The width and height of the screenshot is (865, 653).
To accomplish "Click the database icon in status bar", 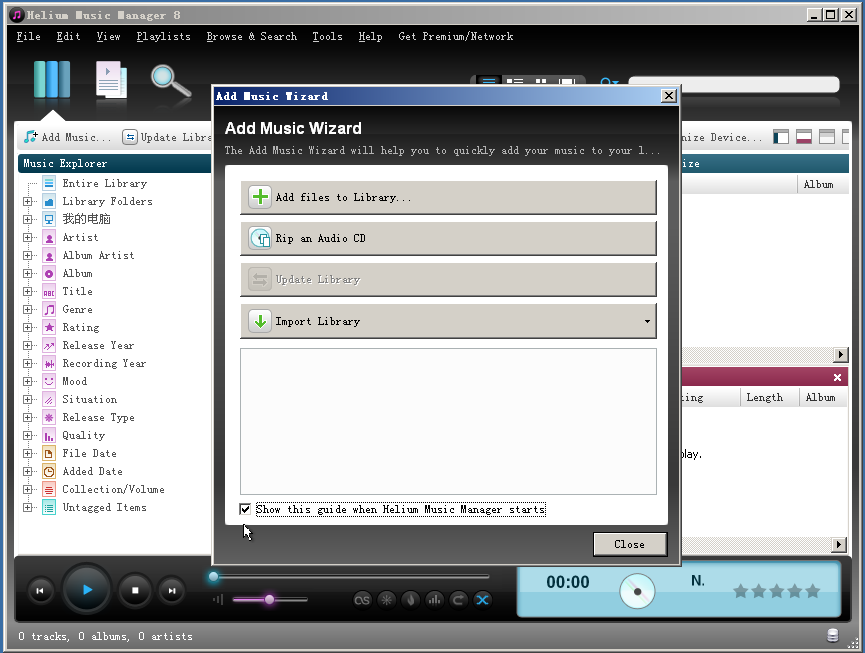I will [832, 635].
